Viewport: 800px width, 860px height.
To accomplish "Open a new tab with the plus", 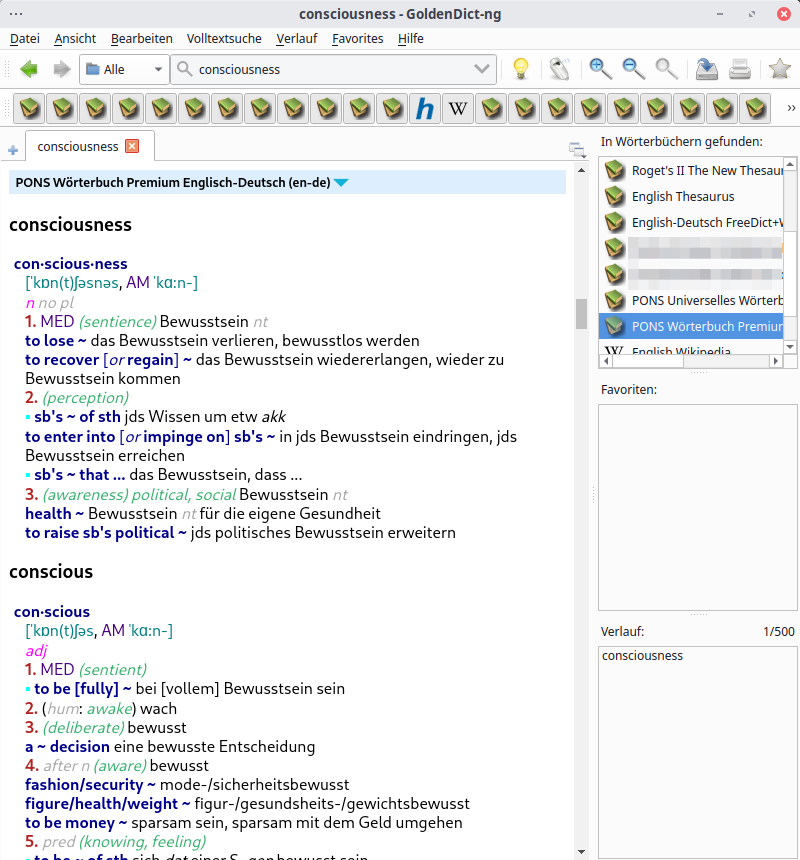I will tap(13, 150).
